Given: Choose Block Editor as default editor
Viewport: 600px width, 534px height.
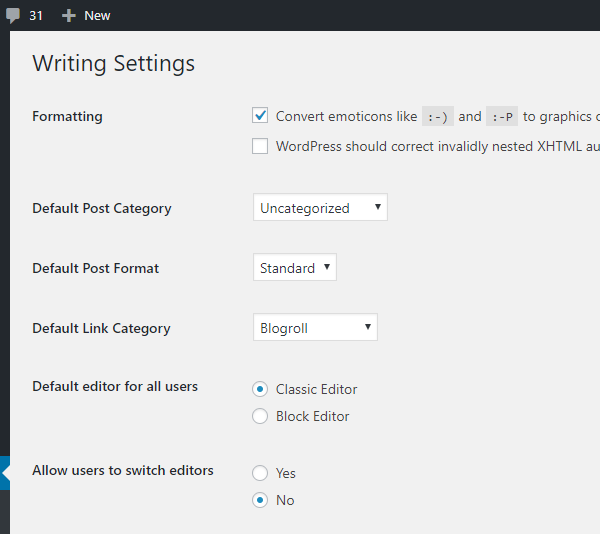Looking at the screenshot, I should [260, 416].
